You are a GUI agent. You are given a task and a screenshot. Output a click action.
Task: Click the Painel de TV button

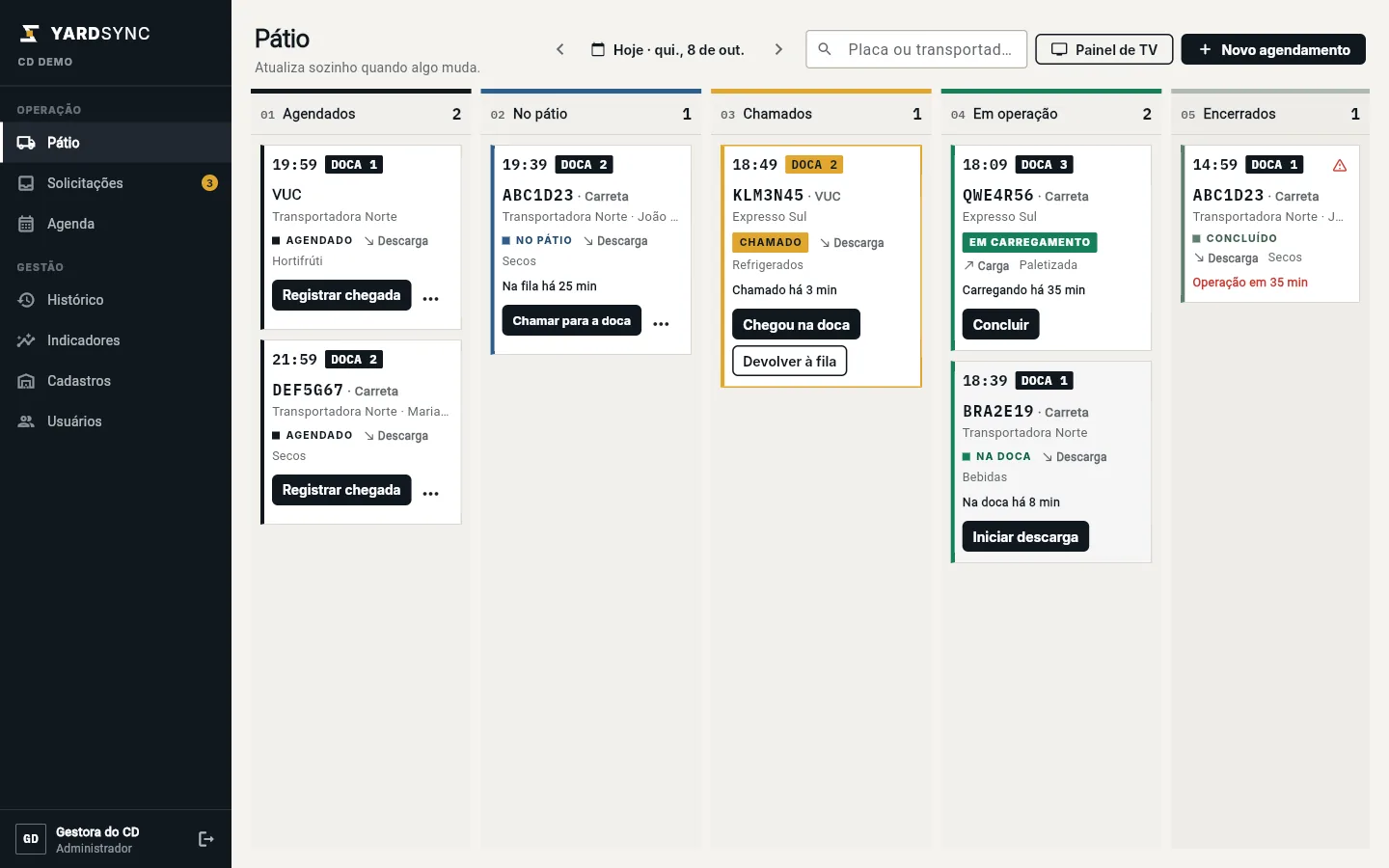pos(1104,49)
